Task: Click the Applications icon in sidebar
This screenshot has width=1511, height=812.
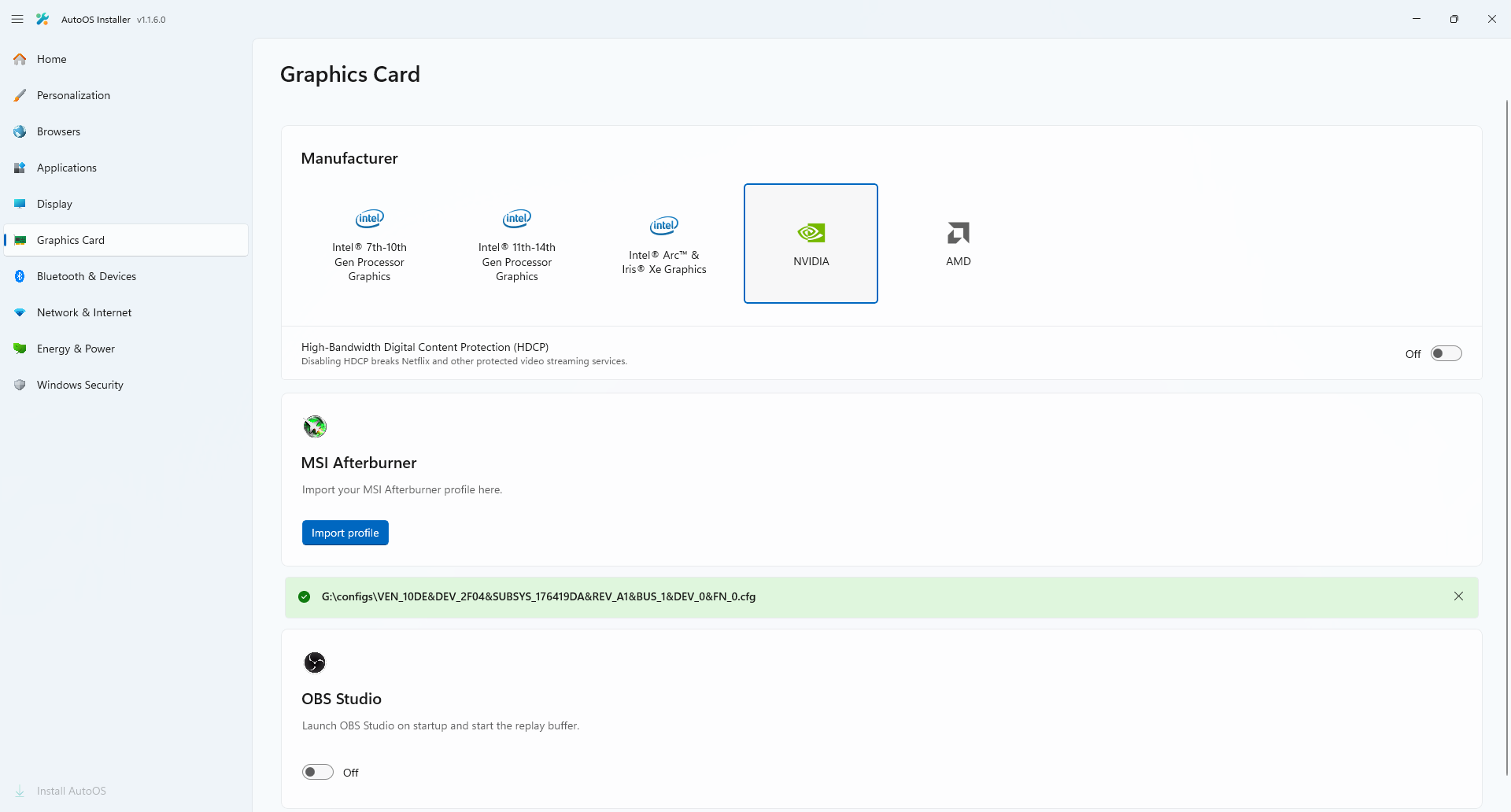Action: pos(20,168)
